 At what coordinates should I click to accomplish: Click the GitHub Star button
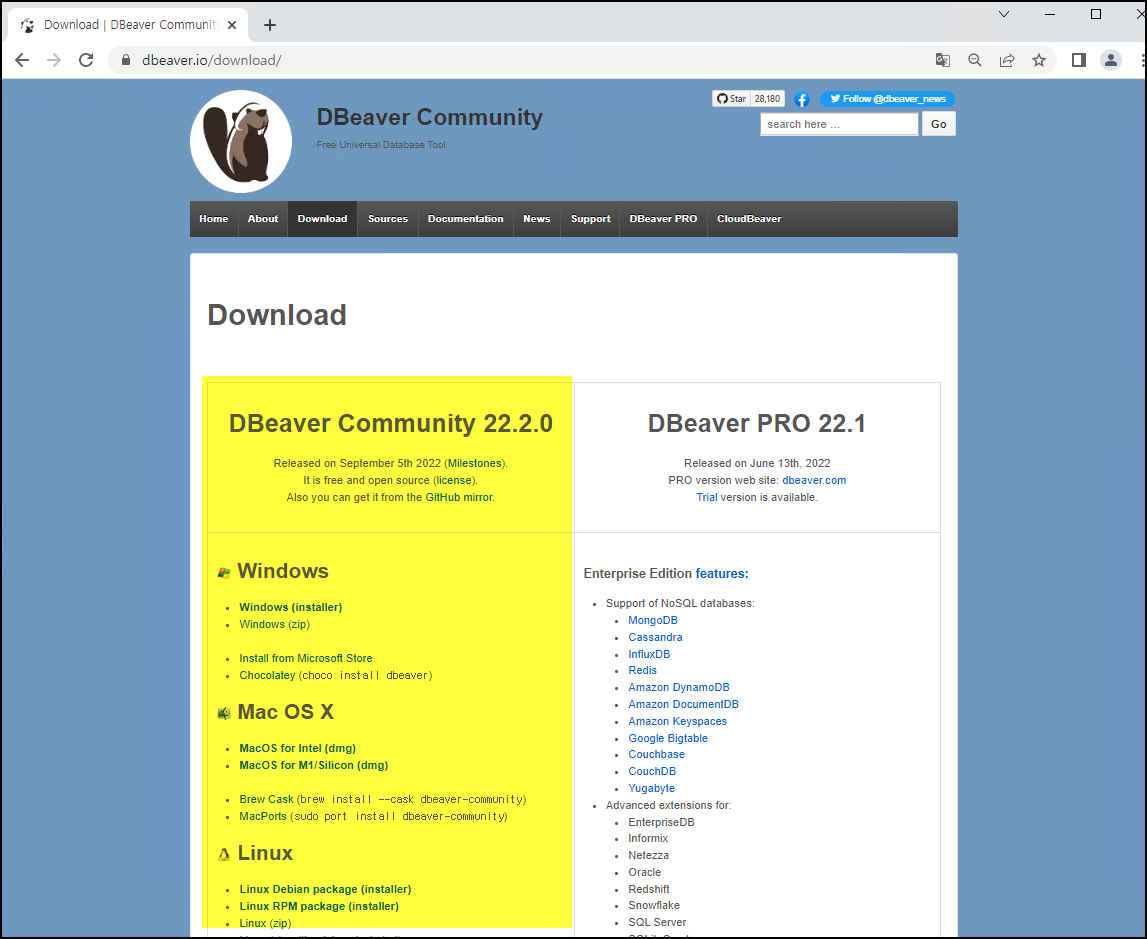tap(731, 99)
